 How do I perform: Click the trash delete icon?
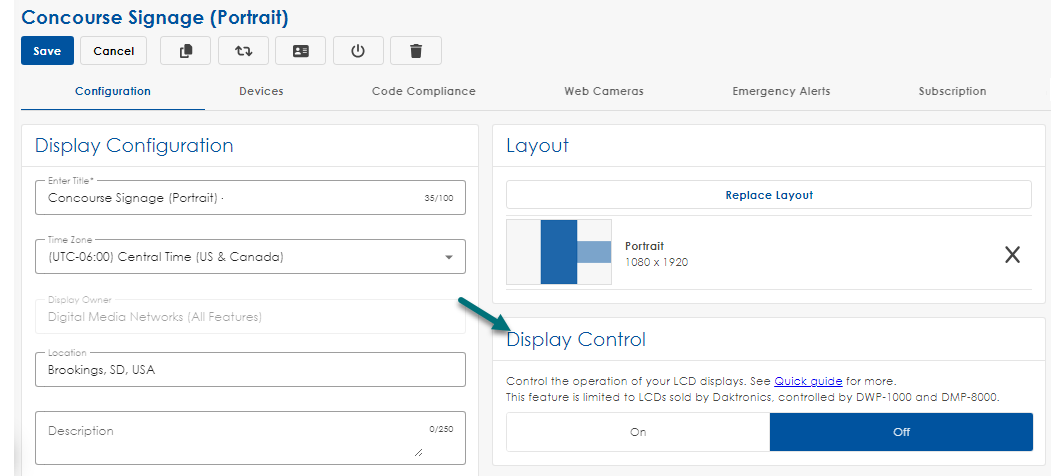click(416, 51)
